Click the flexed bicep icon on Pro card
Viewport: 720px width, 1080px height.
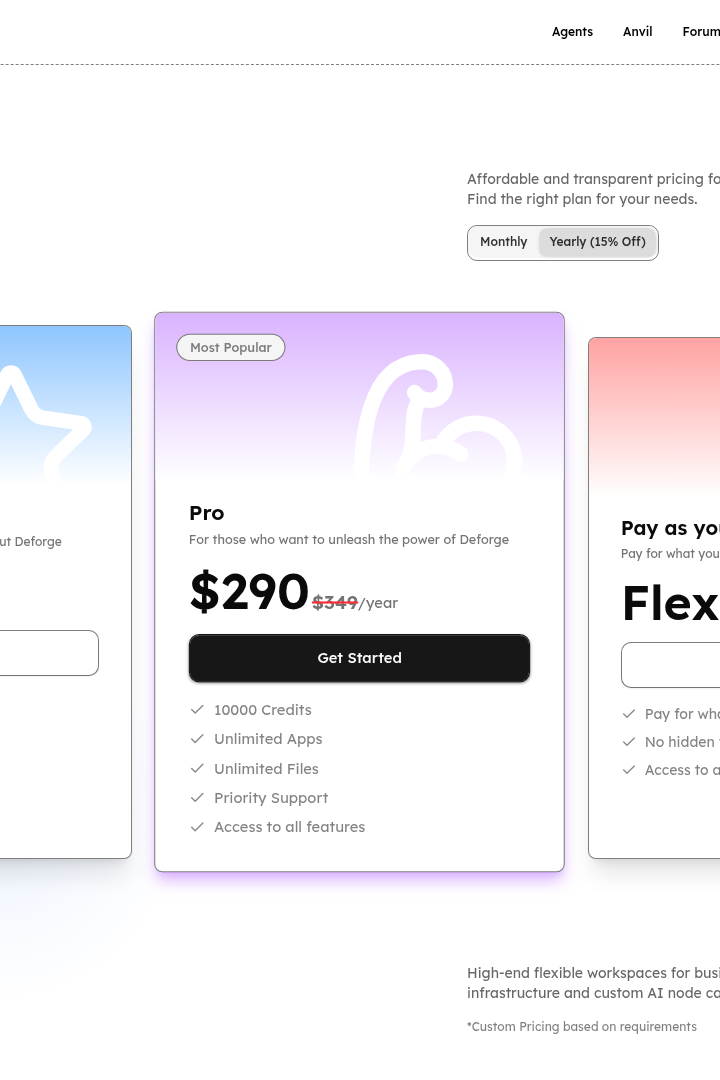tap(439, 415)
